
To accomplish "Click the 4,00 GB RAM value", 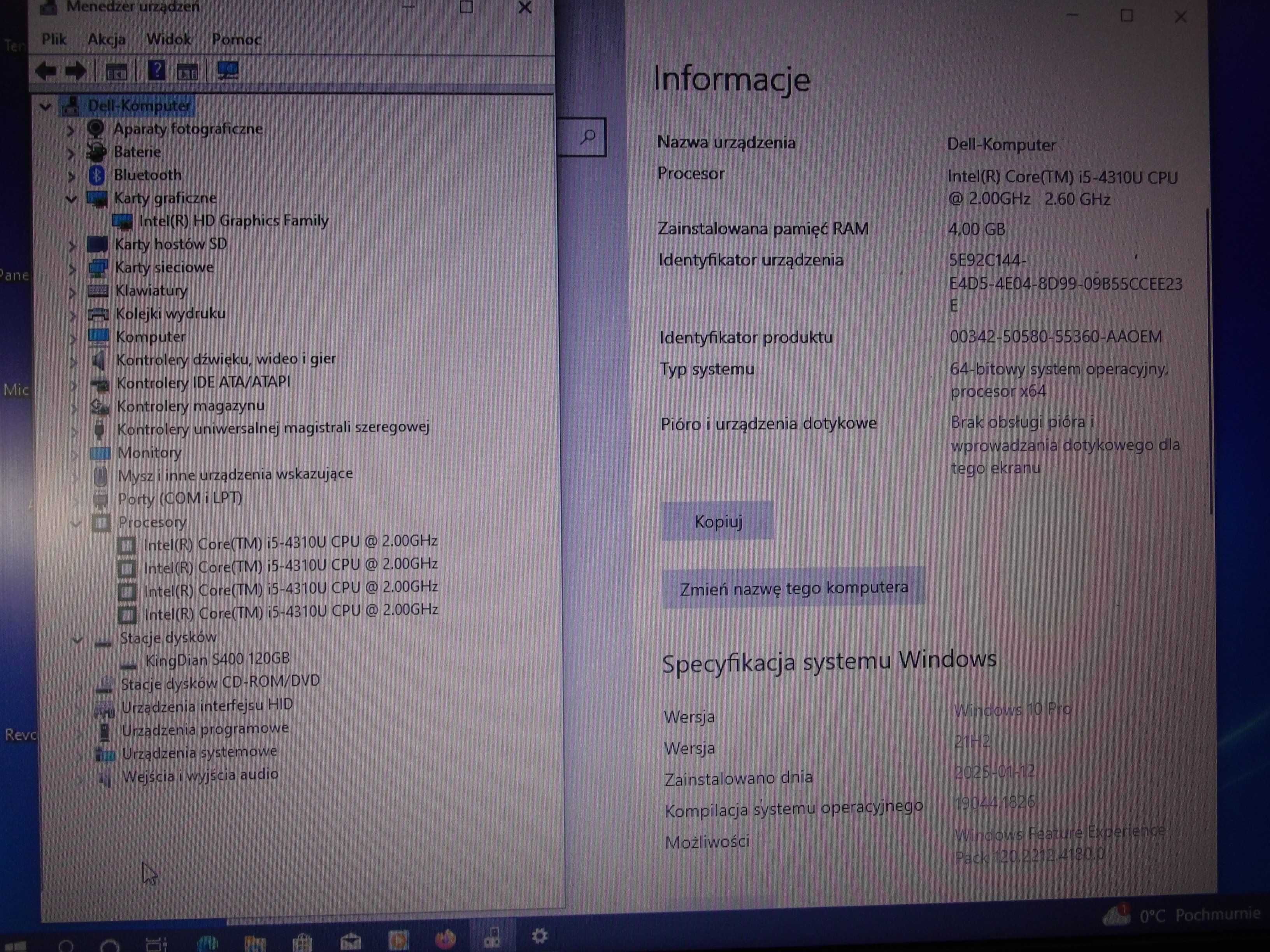I will point(977,229).
